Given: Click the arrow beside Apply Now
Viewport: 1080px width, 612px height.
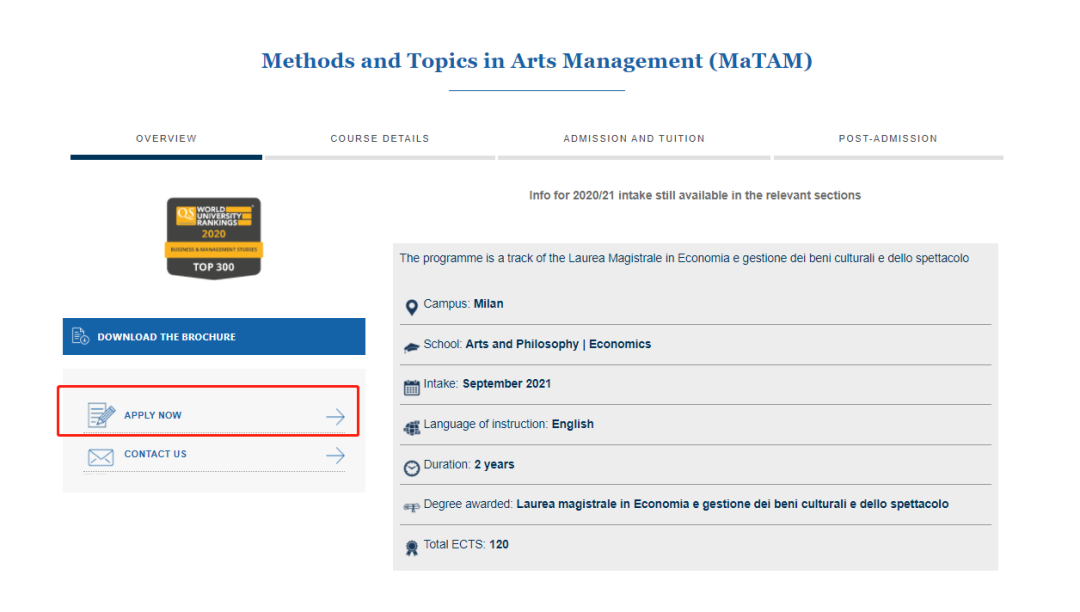Looking at the screenshot, I should coord(335,416).
